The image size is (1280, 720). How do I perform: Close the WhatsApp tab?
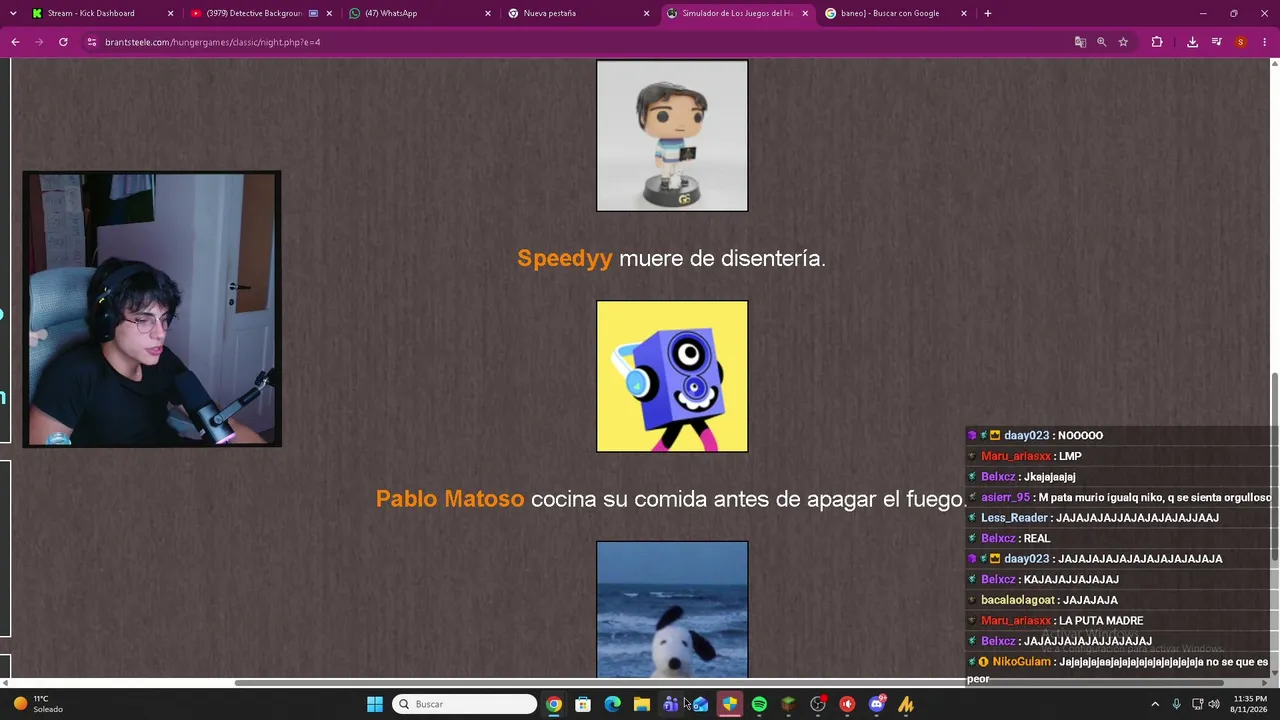click(x=488, y=13)
